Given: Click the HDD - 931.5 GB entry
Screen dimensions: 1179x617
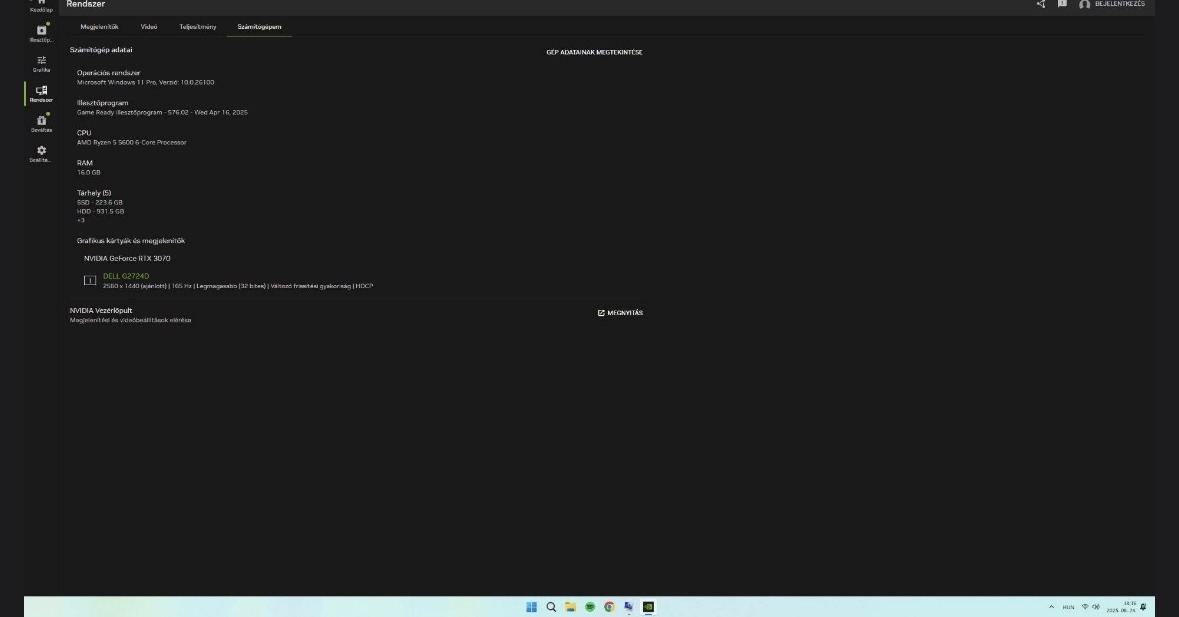Looking at the screenshot, I should [x=100, y=212].
